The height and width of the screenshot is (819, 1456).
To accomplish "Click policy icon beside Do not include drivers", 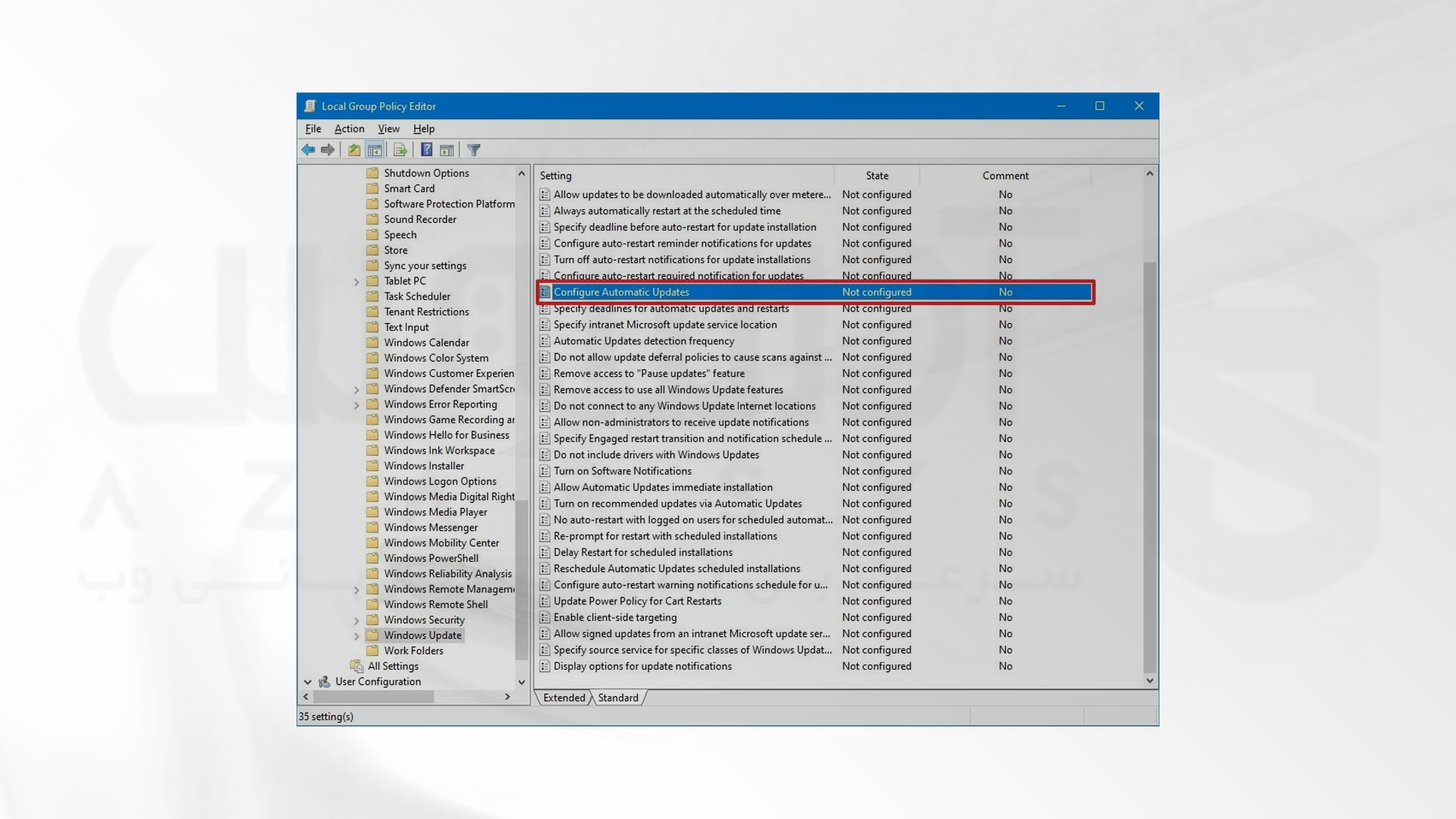I will pos(544,455).
